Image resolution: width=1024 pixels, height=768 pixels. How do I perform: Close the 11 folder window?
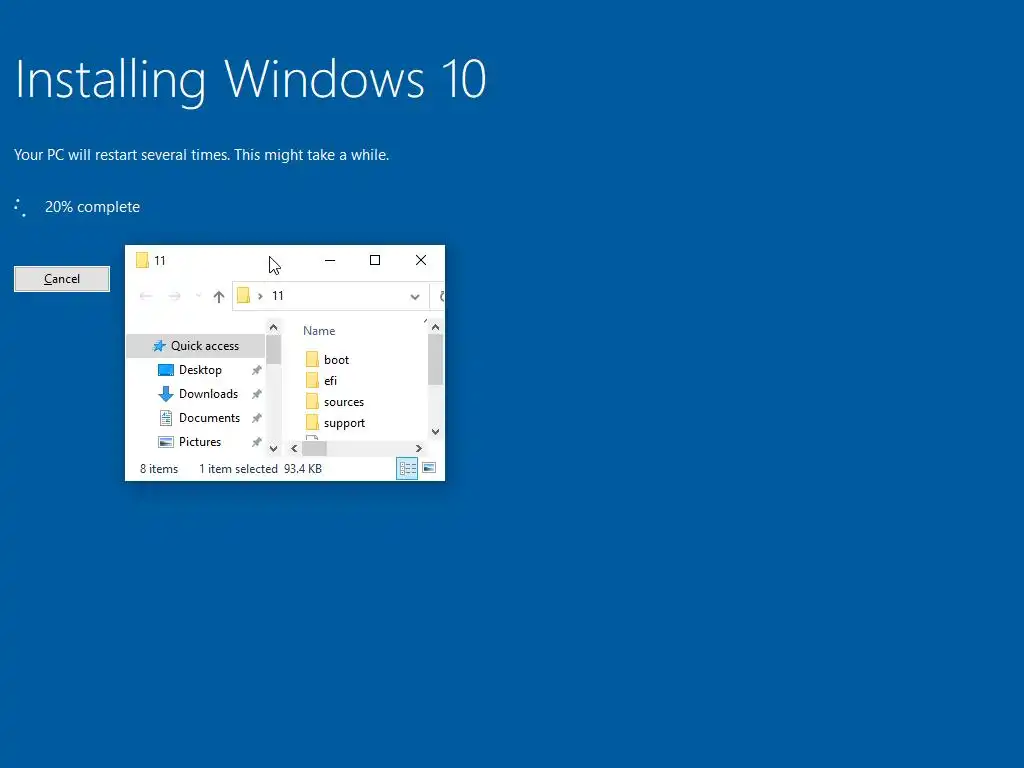pyautogui.click(x=421, y=260)
